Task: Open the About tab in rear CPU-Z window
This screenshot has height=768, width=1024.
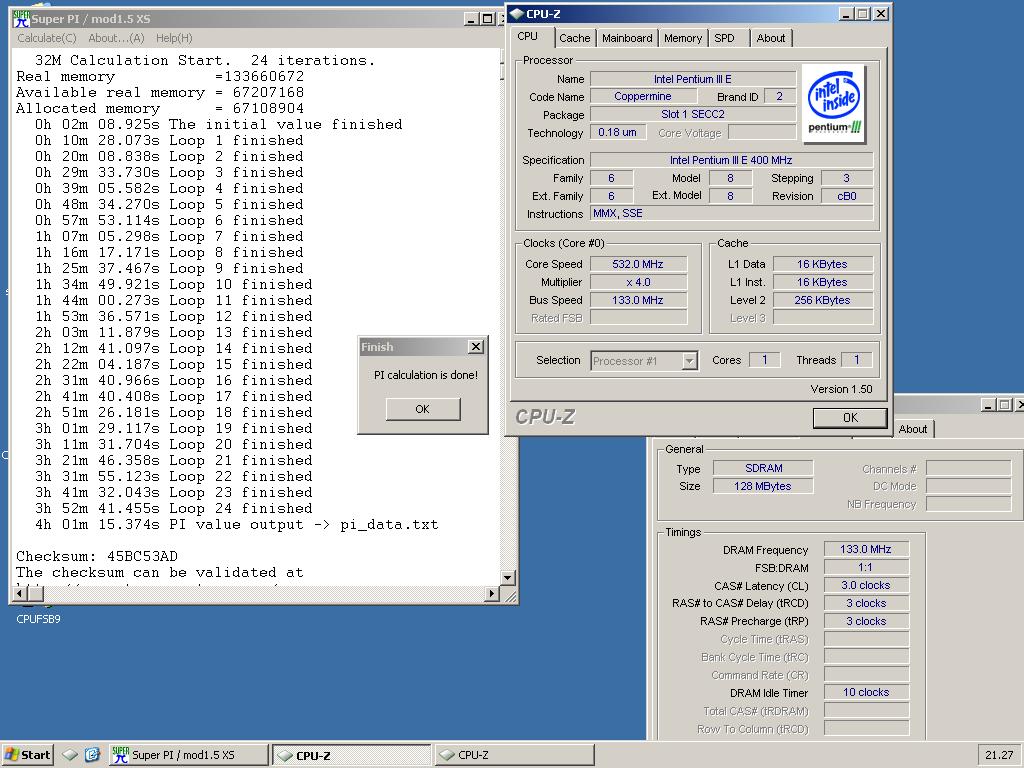Action: click(x=912, y=429)
